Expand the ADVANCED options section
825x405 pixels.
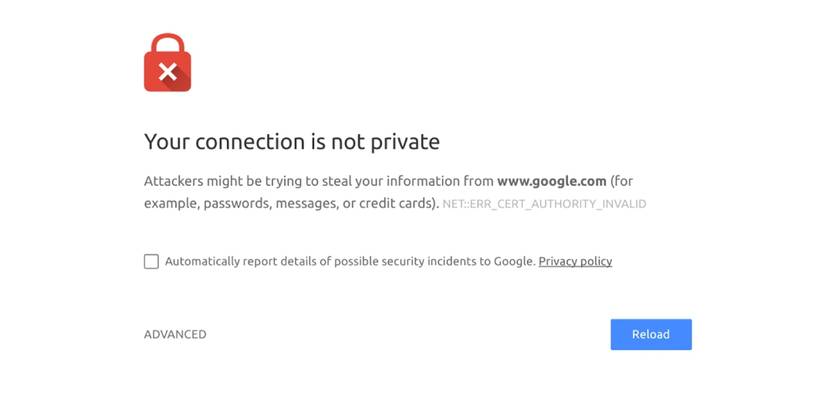tap(175, 334)
